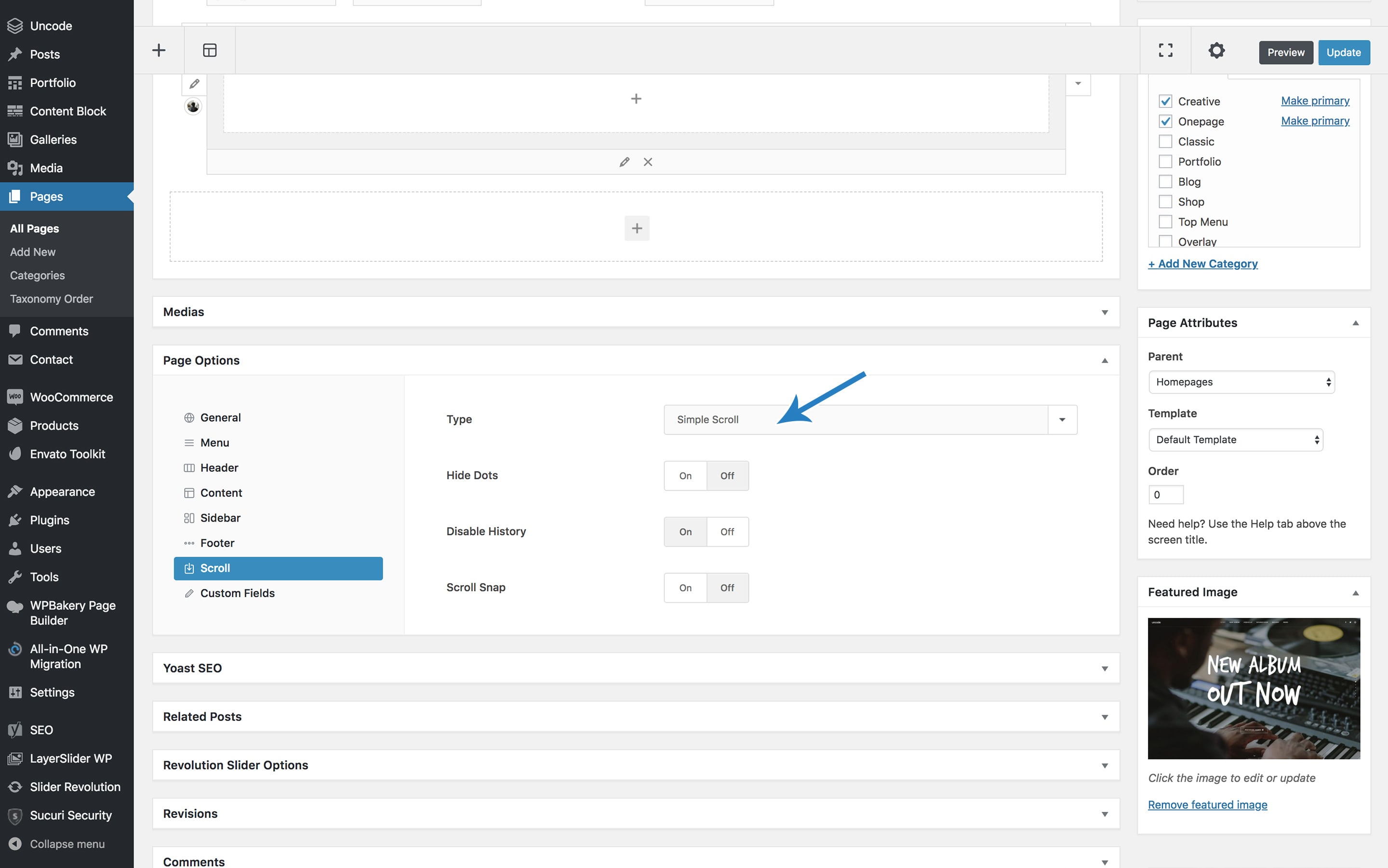The width and height of the screenshot is (1388, 868).
Task: Click Remove featured image link
Action: pos(1207,805)
